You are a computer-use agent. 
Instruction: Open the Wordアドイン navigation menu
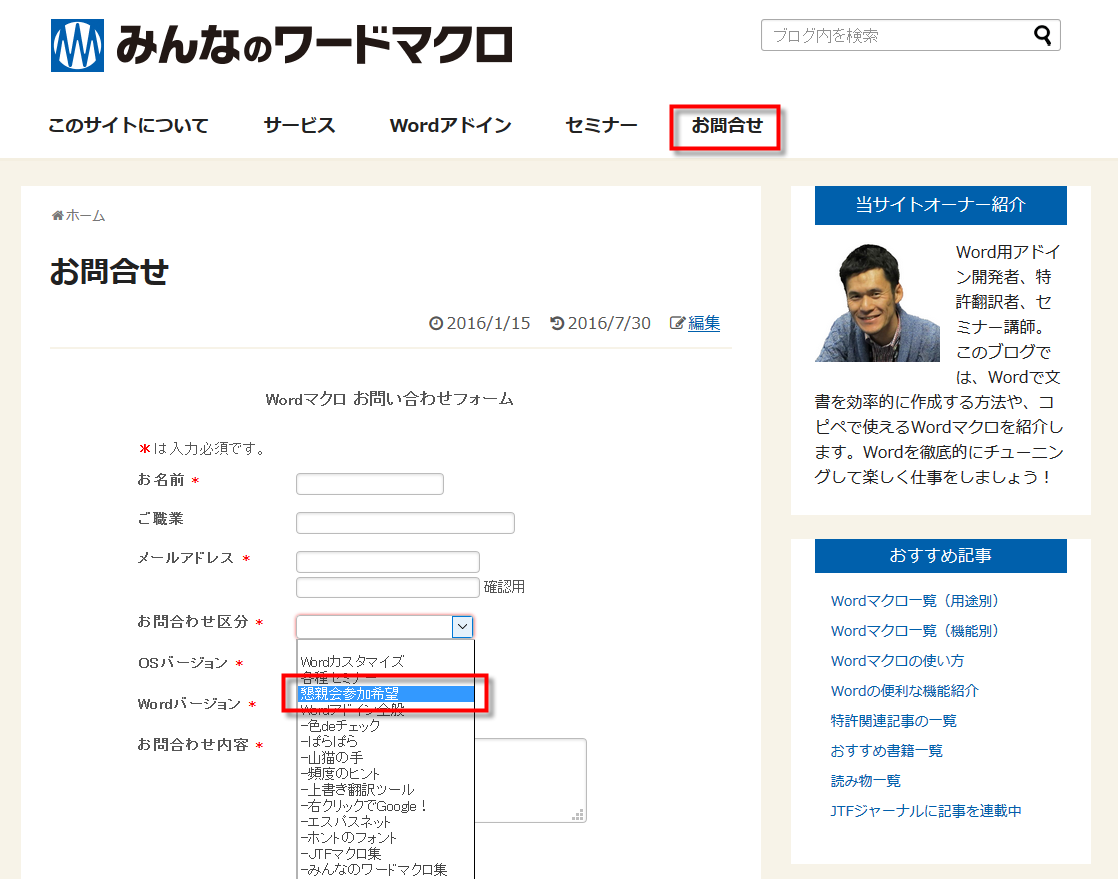[450, 126]
